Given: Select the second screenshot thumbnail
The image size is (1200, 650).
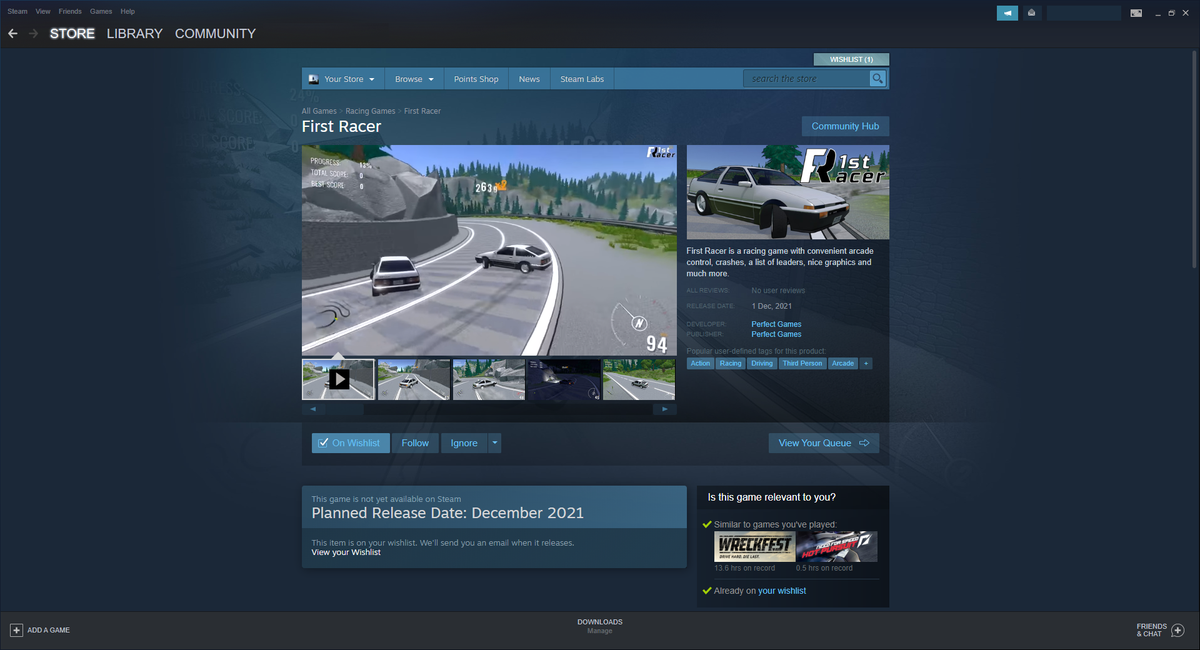Looking at the screenshot, I should pos(413,379).
